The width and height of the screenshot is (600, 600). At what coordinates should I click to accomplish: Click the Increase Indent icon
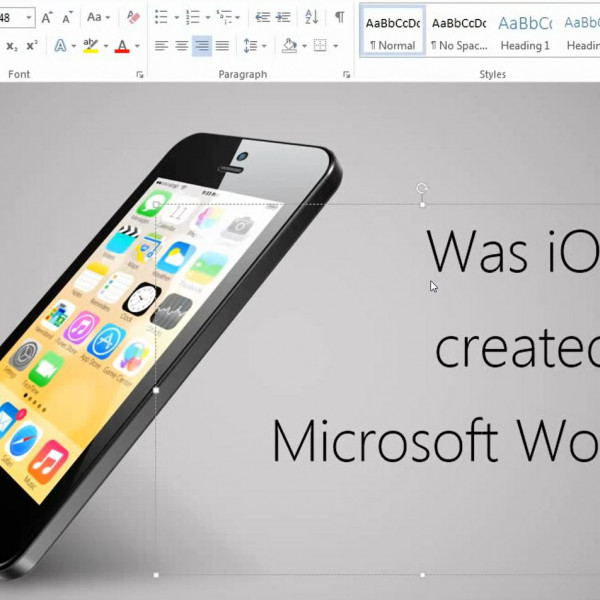[x=283, y=17]
